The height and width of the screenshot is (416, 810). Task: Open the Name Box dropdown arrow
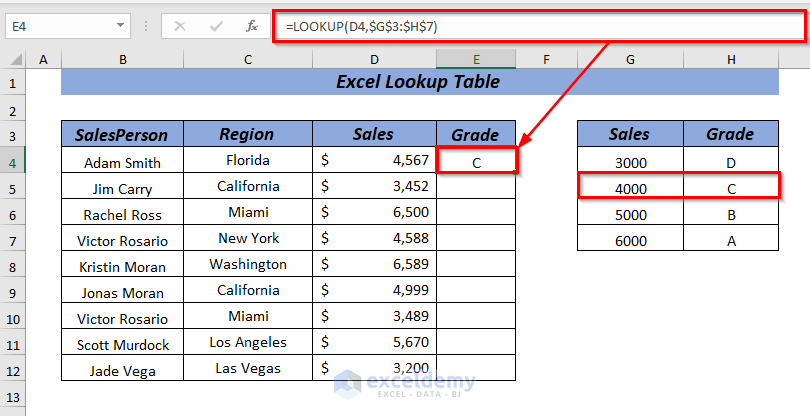[120, 25]
